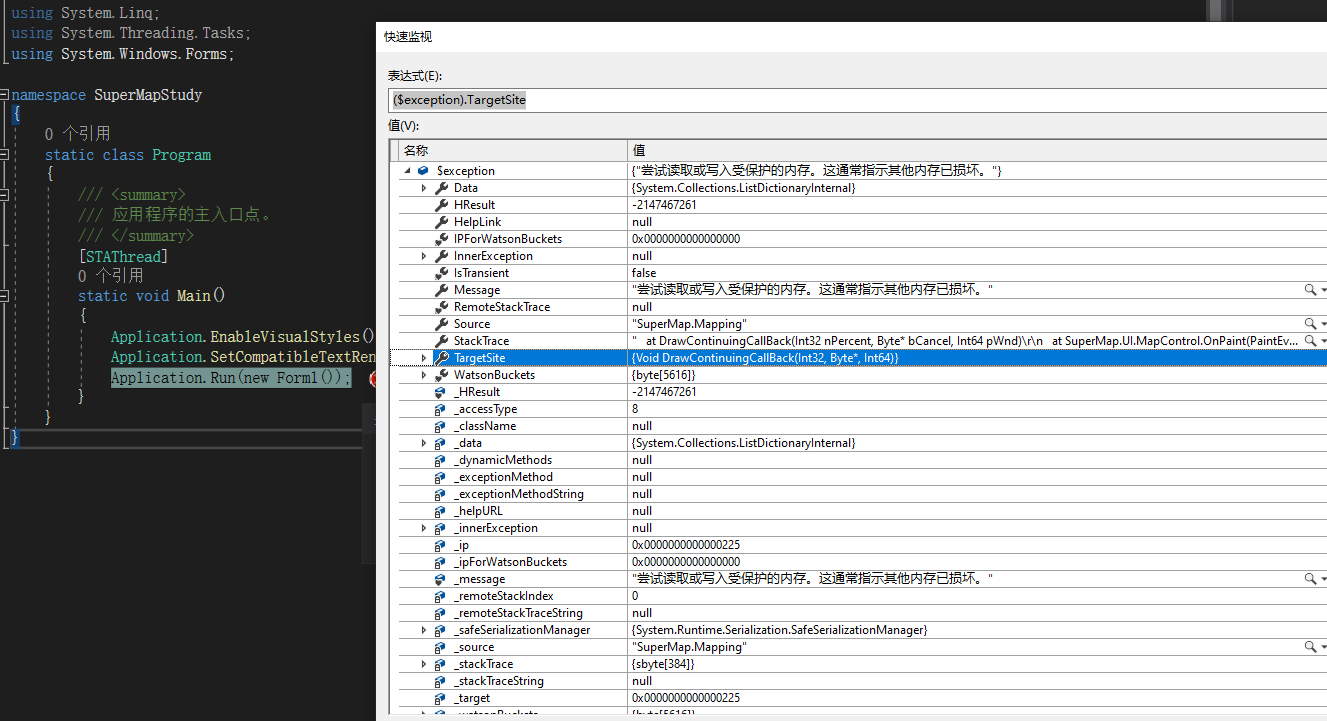Click the _dynamicMethods field icon
Image resolution: width=1327 pixels, height=721 pixels.
[x=441, y=460]
